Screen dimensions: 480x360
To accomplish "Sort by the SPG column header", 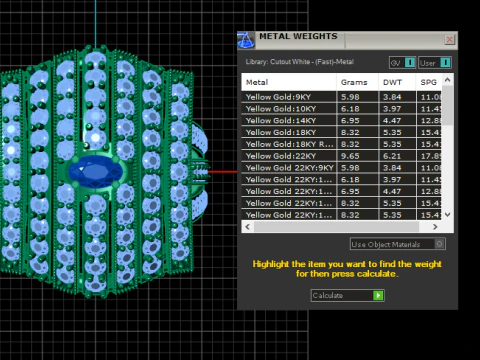I will click(429, 82).
